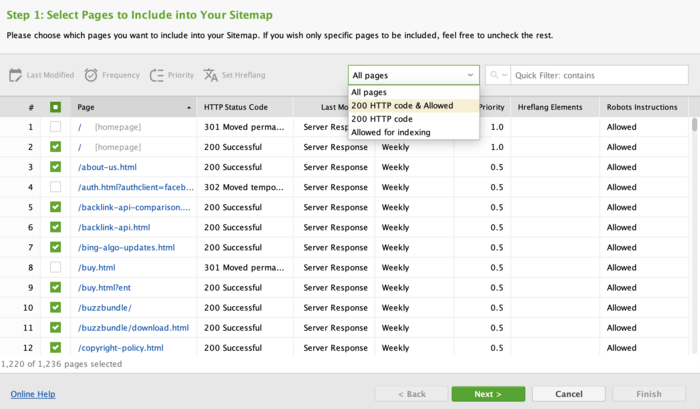The height and width of the screenshot is (409, 700).
Task: Click the Last Modified calendar icon
Action: tap(15, 75)
